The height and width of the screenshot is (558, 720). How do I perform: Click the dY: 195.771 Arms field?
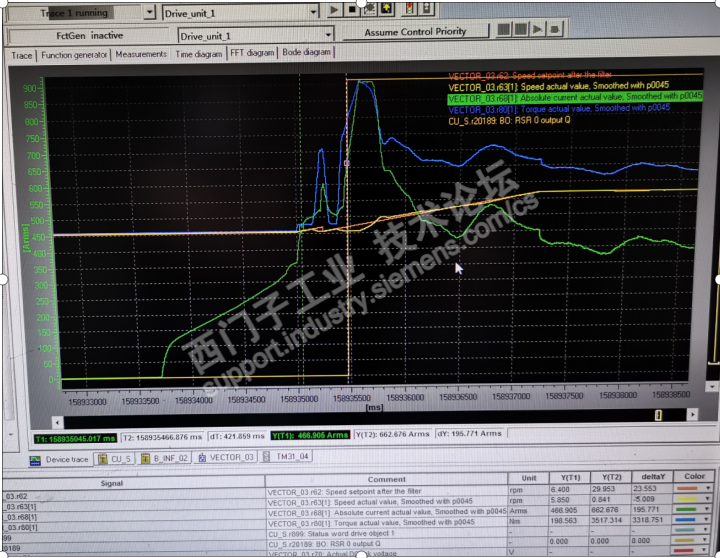click(469, 433)
